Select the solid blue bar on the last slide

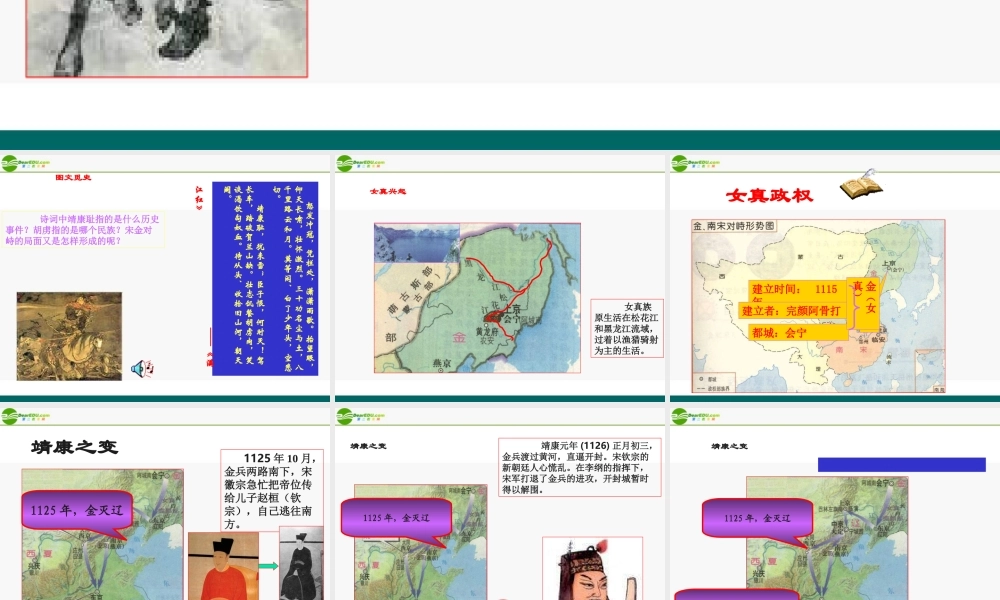pos(902,465)
